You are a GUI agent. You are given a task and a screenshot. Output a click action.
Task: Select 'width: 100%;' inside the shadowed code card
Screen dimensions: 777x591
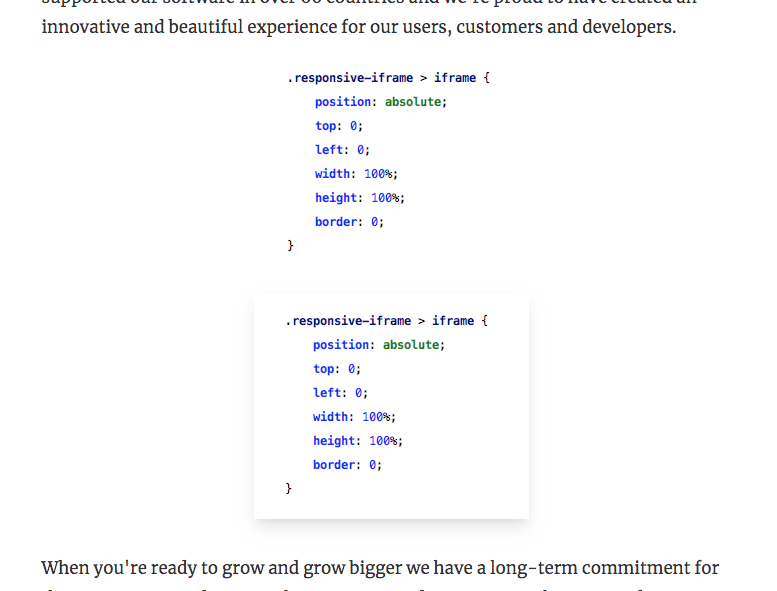[x=354, y=417]
